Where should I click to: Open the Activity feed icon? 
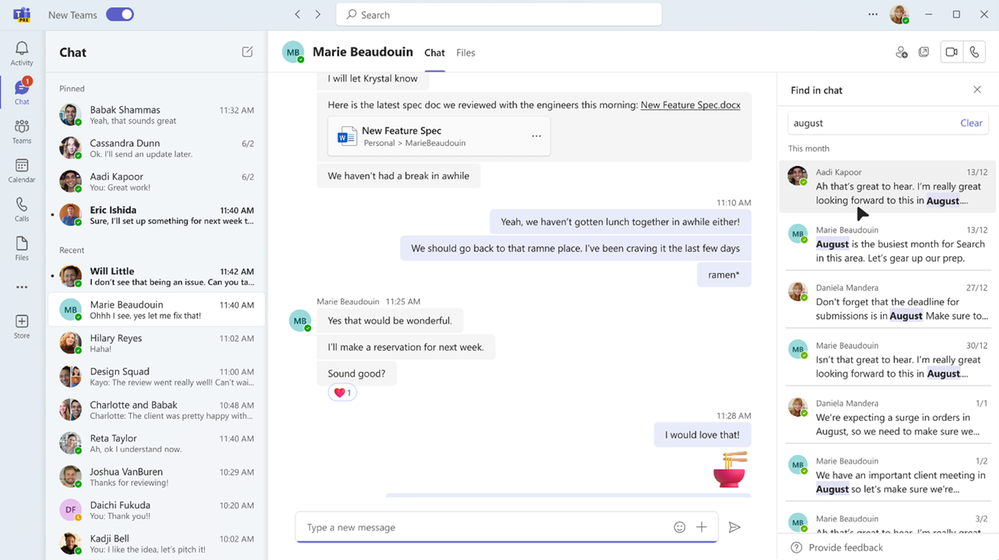[x=21, y=53]
